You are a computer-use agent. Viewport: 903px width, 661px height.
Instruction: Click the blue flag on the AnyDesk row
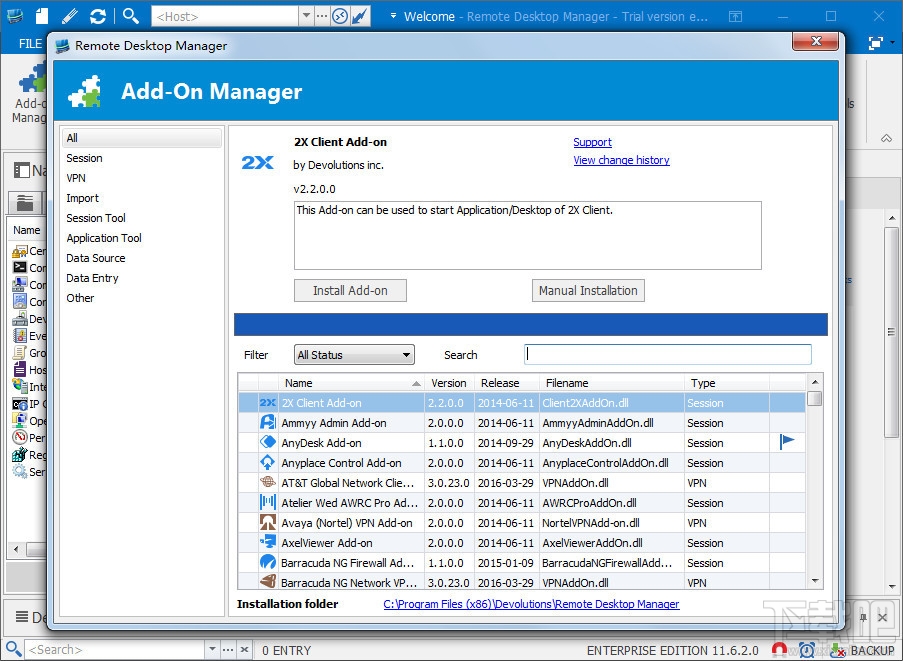coord(786,441)
